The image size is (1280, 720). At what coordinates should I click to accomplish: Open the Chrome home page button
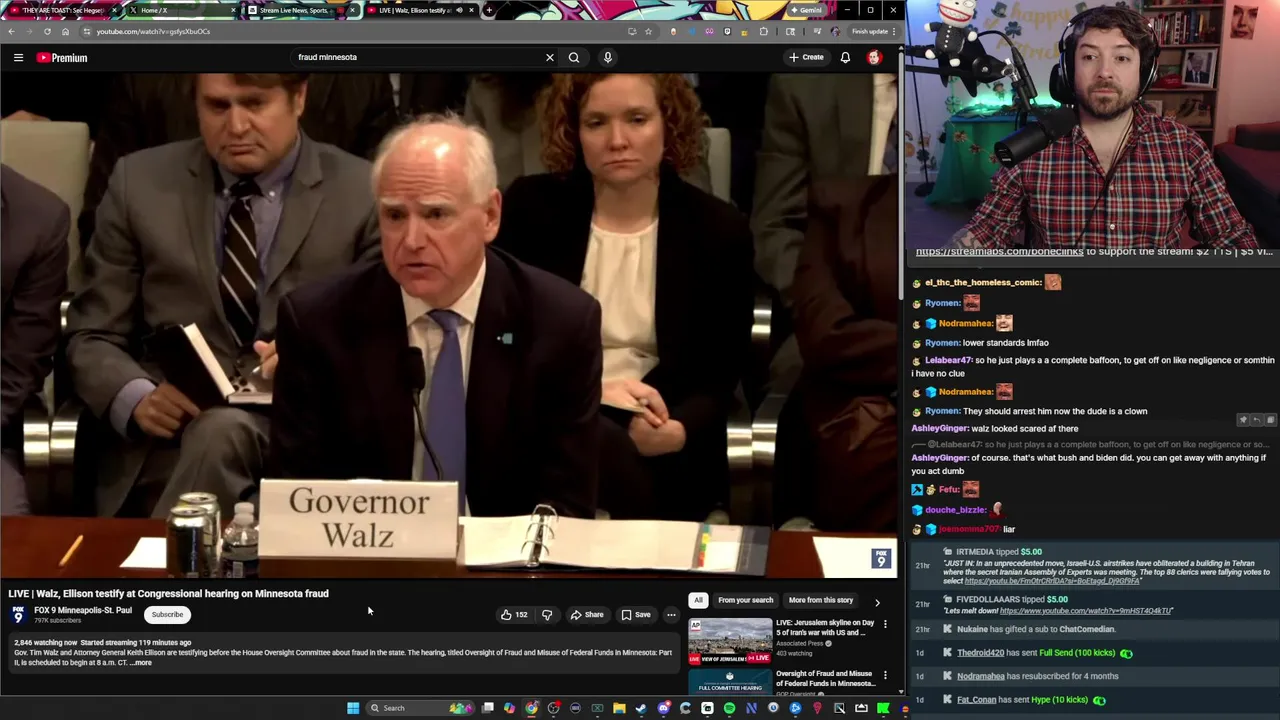click(65, 31)
